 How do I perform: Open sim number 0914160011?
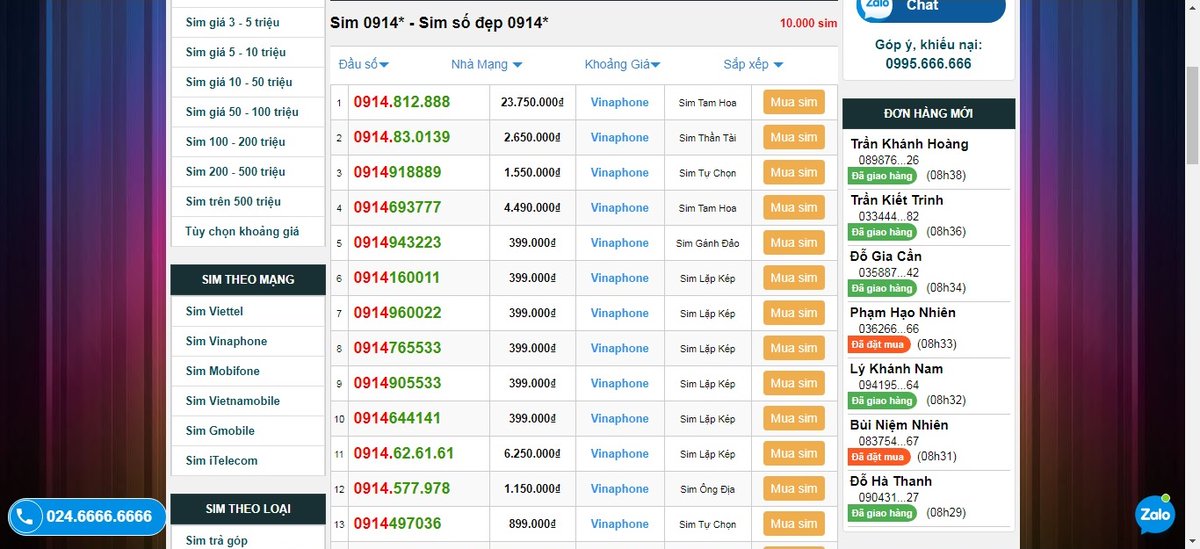click(397, 278)
